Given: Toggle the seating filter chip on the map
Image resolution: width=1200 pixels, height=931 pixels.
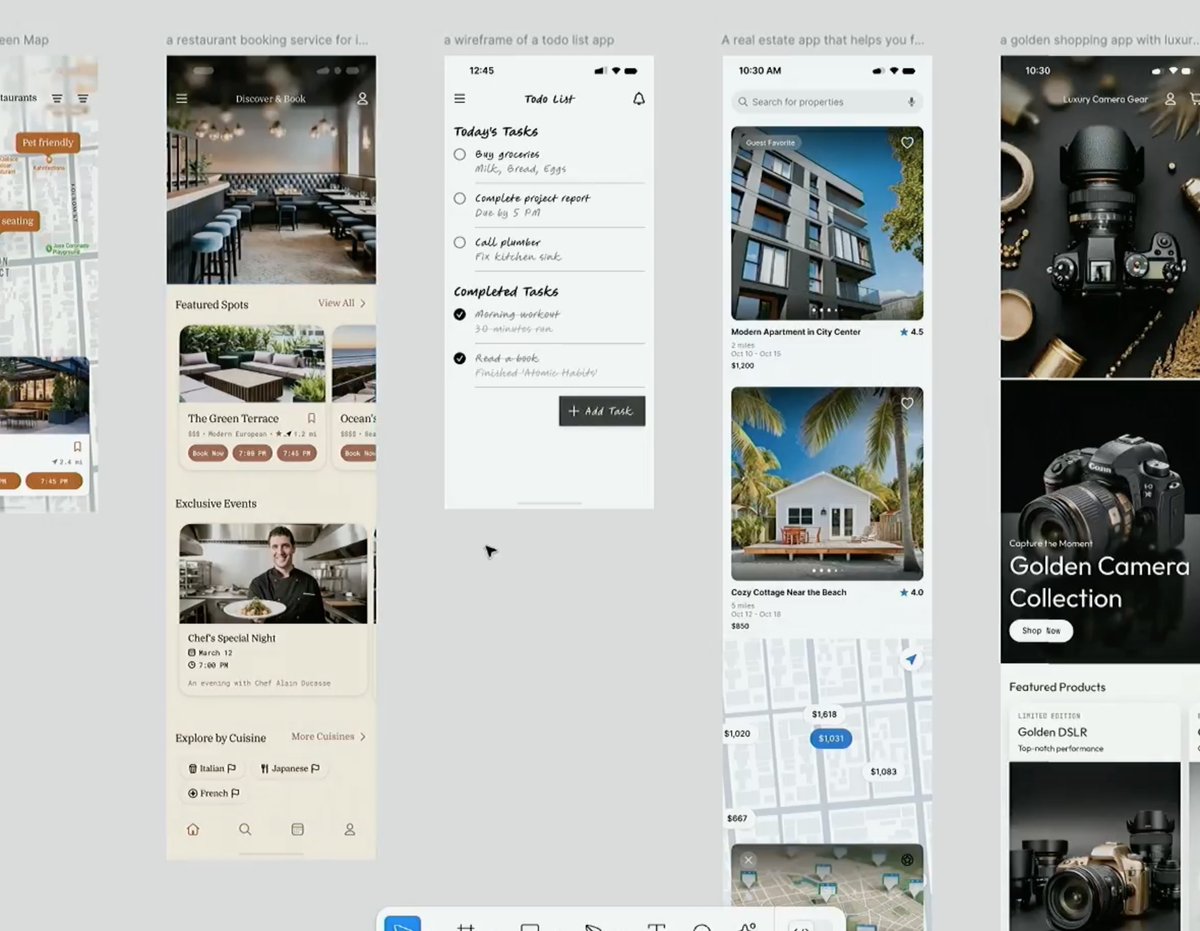Looking at the screenshot, I should click(18, 221).
